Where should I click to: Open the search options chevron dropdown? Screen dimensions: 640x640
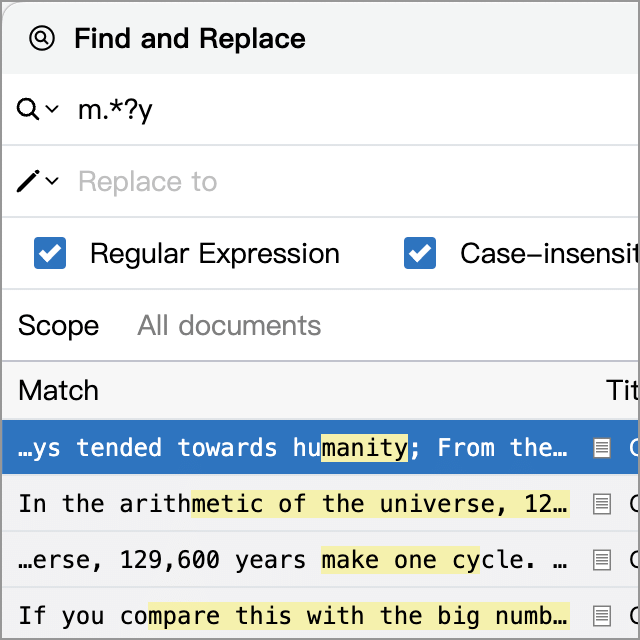[52, 109]
